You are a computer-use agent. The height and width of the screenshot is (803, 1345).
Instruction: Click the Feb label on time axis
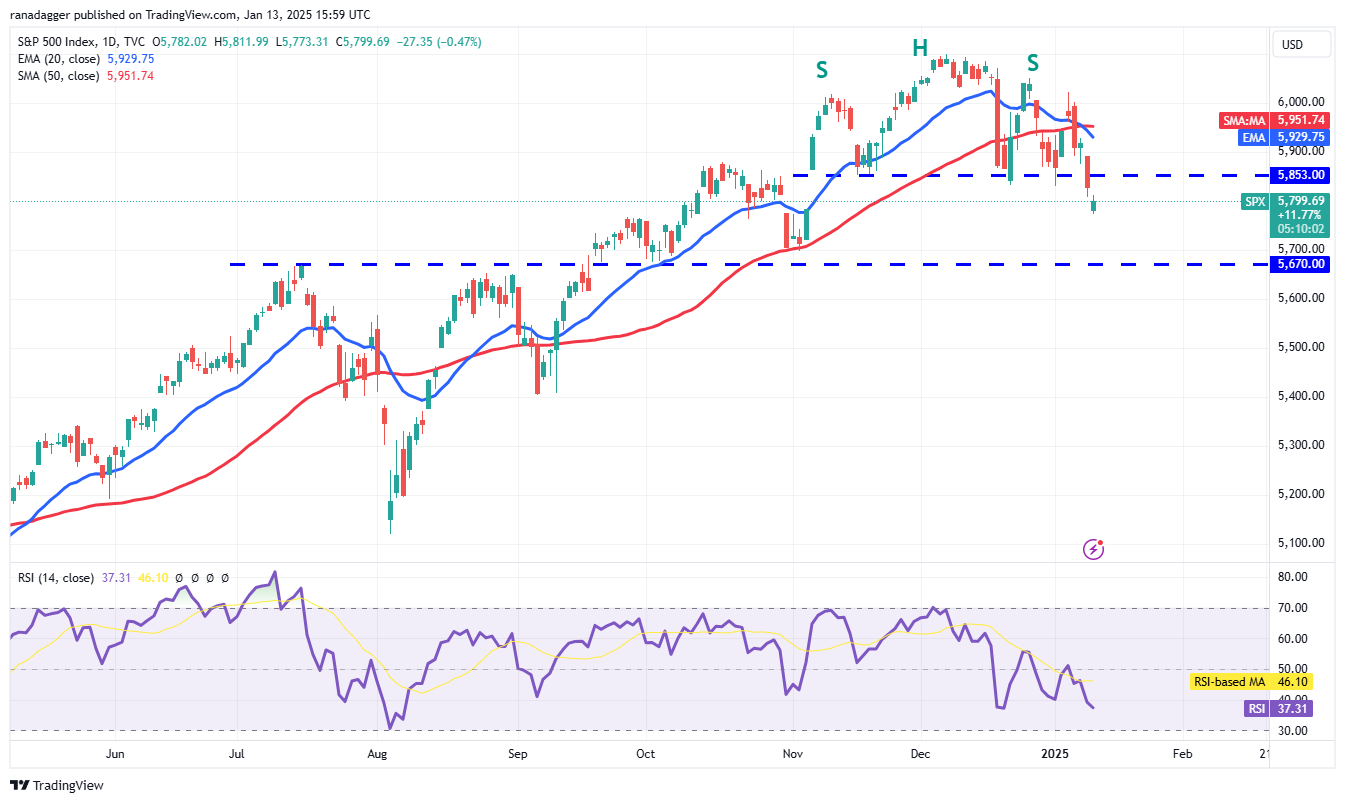coord(1181,754)
